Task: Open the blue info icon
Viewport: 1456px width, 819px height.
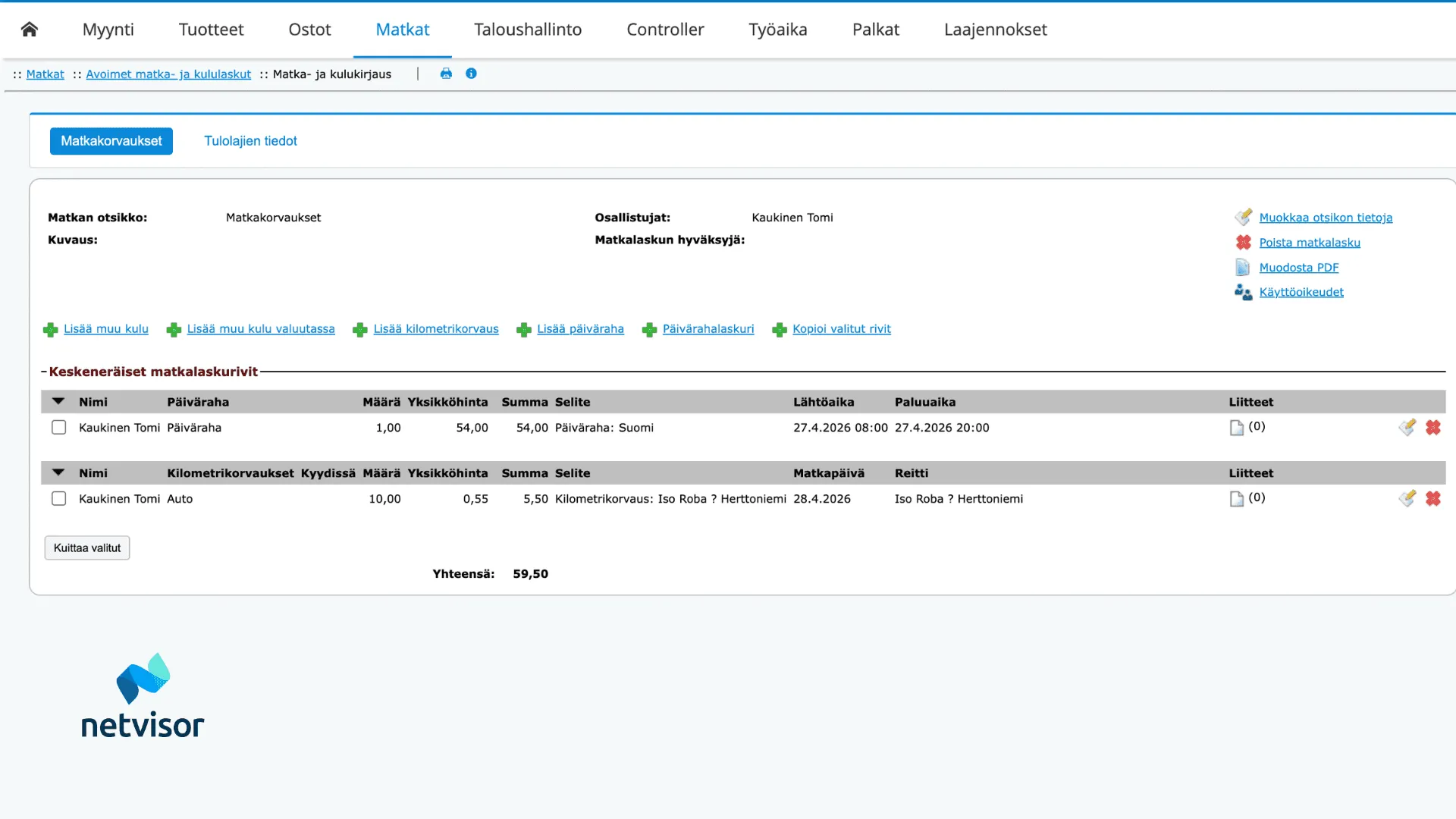Action: (471, 74)
